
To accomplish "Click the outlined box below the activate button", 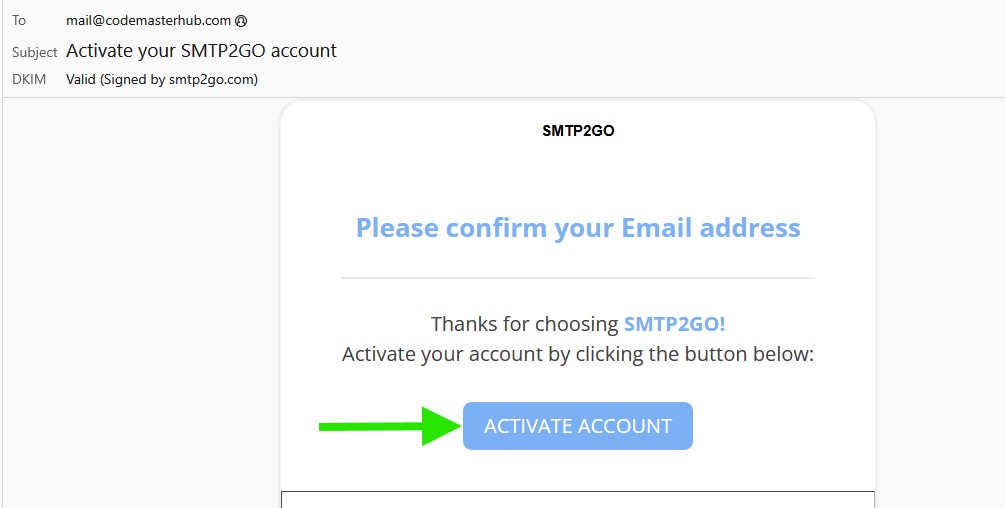I will pos(578,499).
